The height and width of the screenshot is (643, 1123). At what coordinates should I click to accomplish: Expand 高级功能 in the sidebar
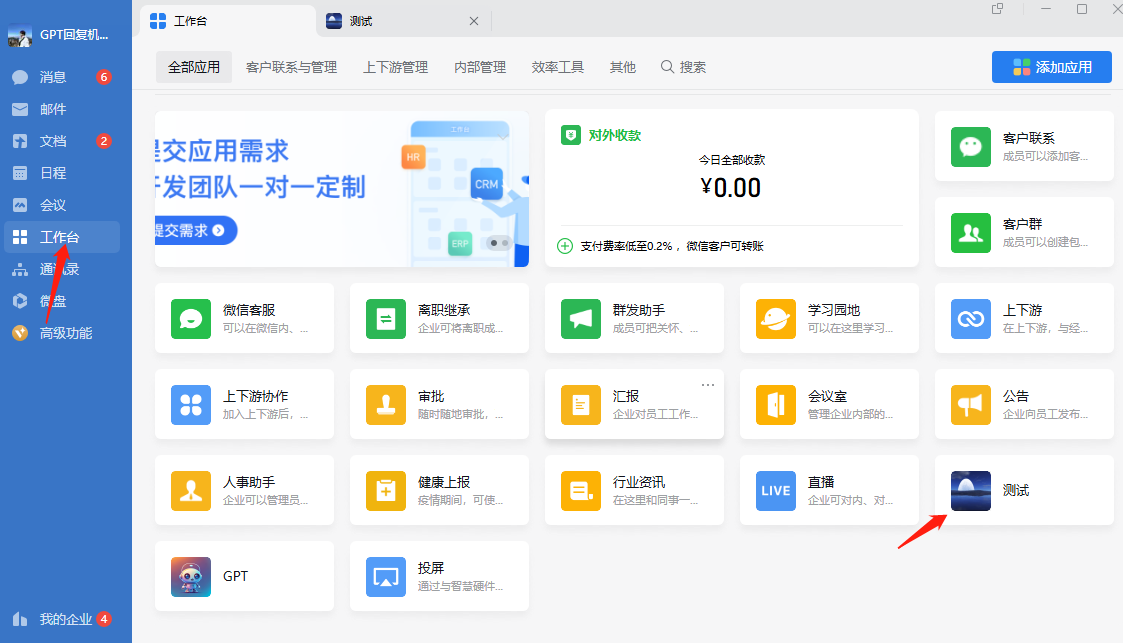pyautogui.click(x=65, y=333)
